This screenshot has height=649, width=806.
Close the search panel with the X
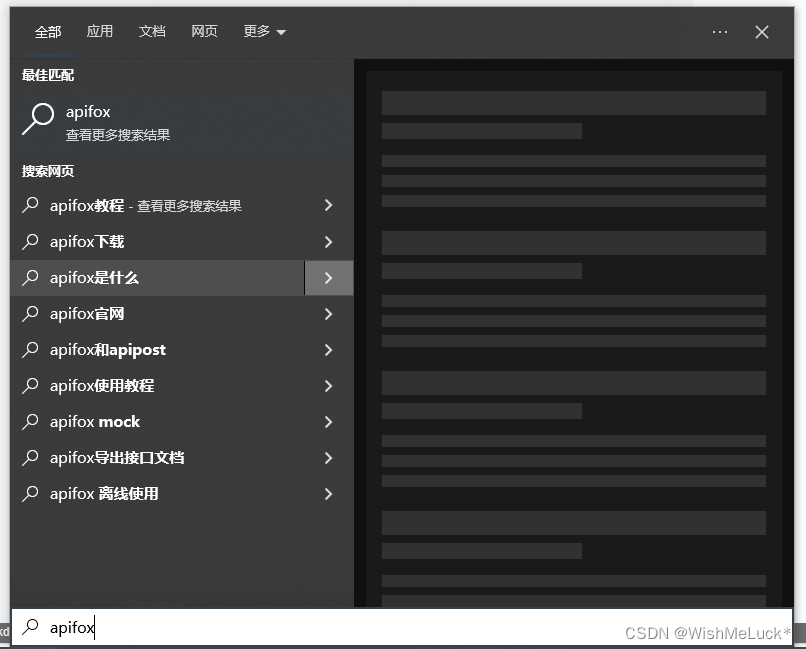[762, 32]
